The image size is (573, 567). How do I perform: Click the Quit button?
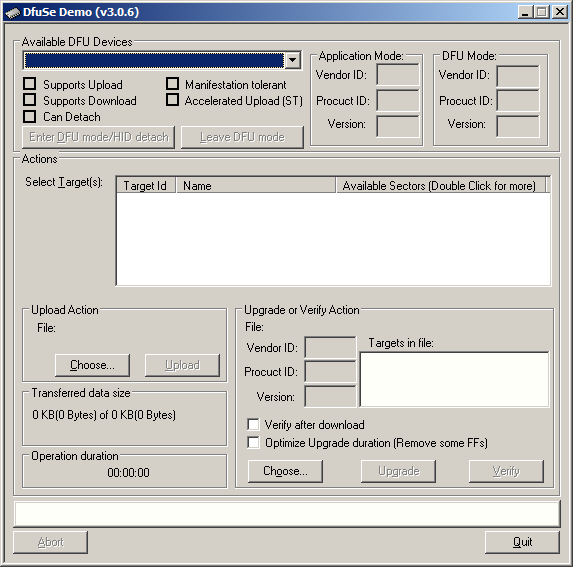point(522,542)
